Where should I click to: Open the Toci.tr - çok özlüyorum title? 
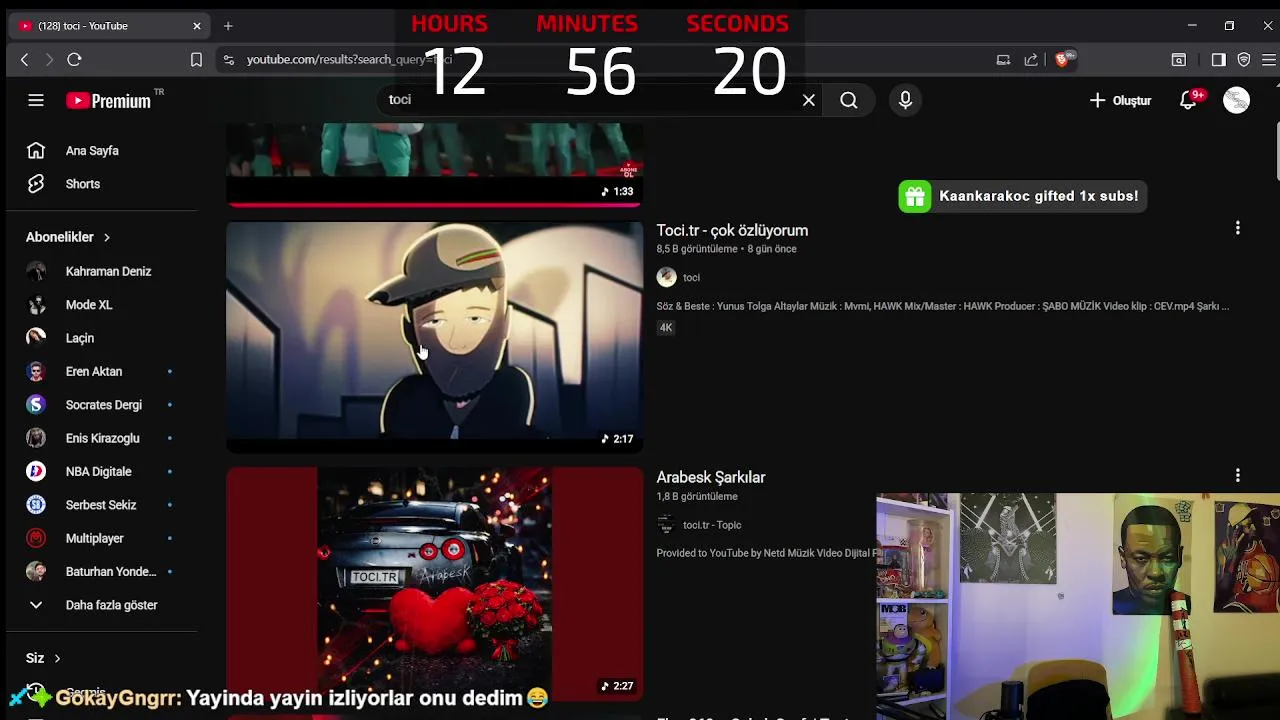point(732,230)
